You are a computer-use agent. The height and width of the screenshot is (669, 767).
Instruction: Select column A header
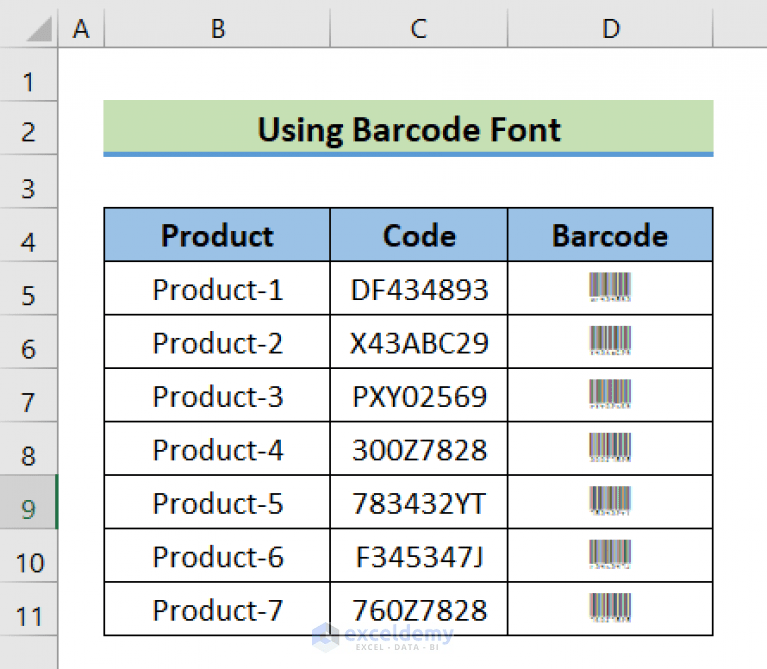pos(81,28)
